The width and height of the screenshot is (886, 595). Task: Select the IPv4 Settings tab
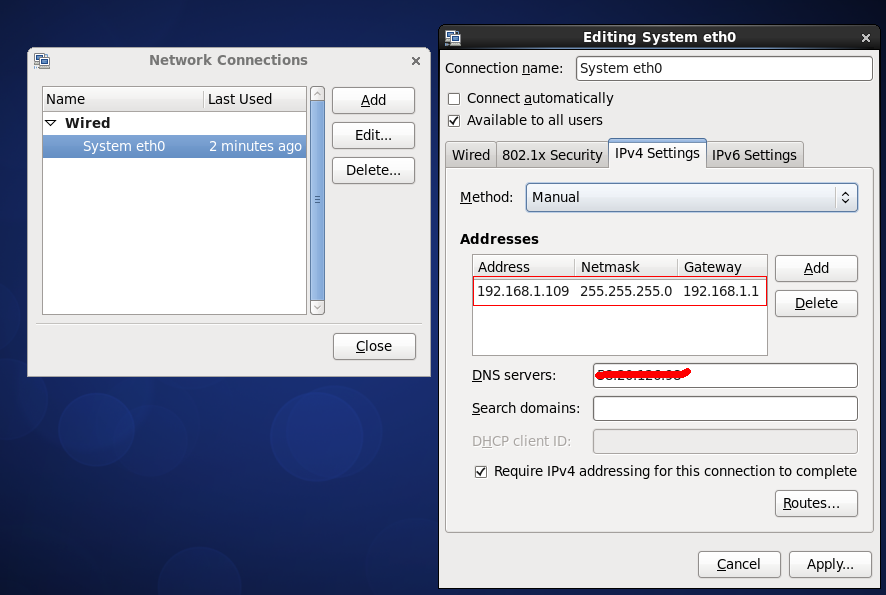pyautogui.click(x=657, y=153)
